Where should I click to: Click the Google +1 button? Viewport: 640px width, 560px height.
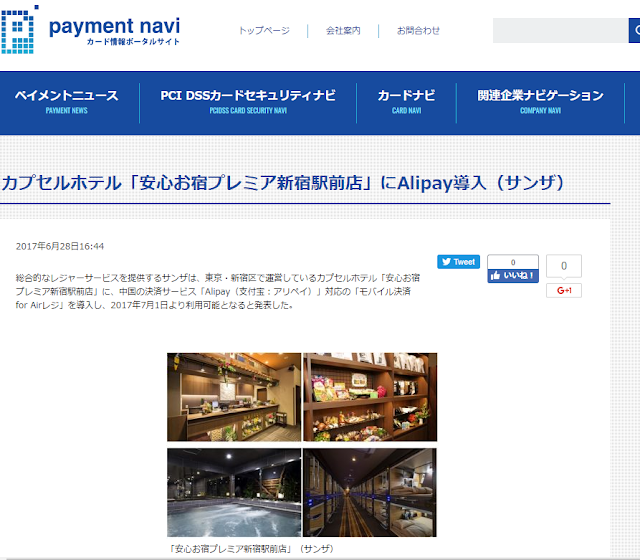click(x=564, y=291)
